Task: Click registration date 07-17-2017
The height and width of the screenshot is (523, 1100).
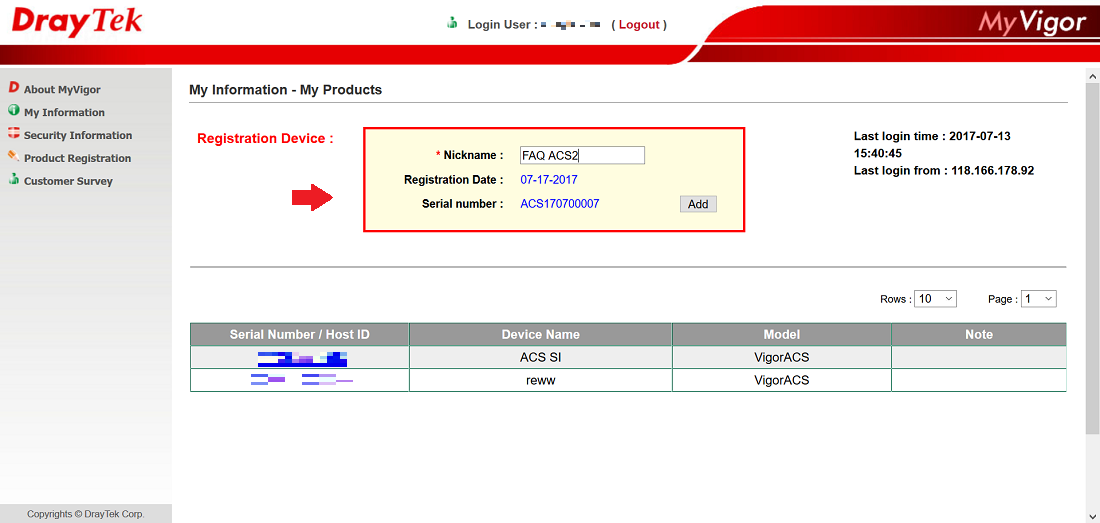Action: pos(549,179)
